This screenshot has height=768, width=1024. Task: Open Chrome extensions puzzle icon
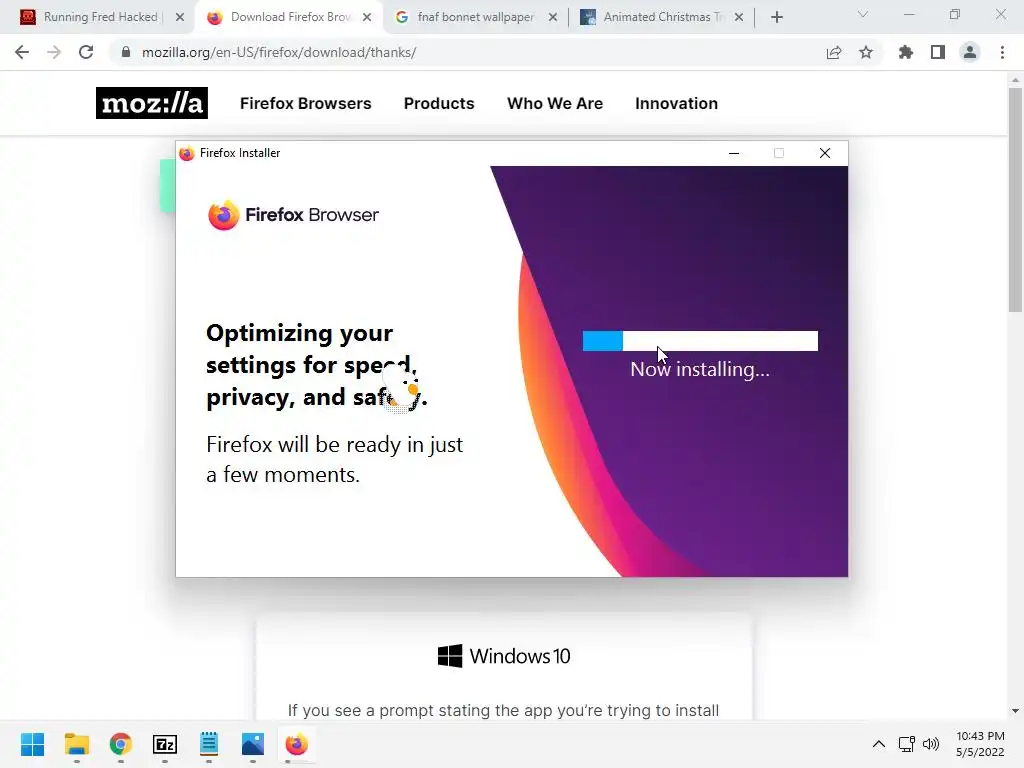[x=906, y=52]
